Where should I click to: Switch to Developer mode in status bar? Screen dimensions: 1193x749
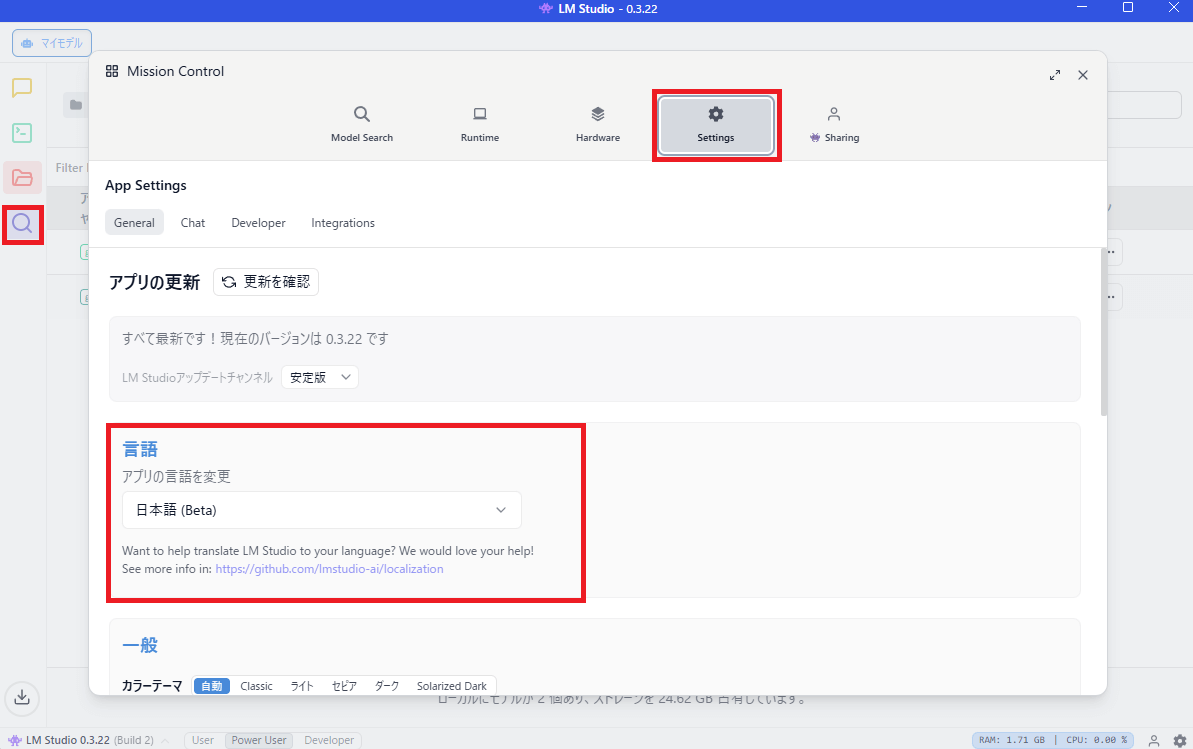click(x=329, y=740)
